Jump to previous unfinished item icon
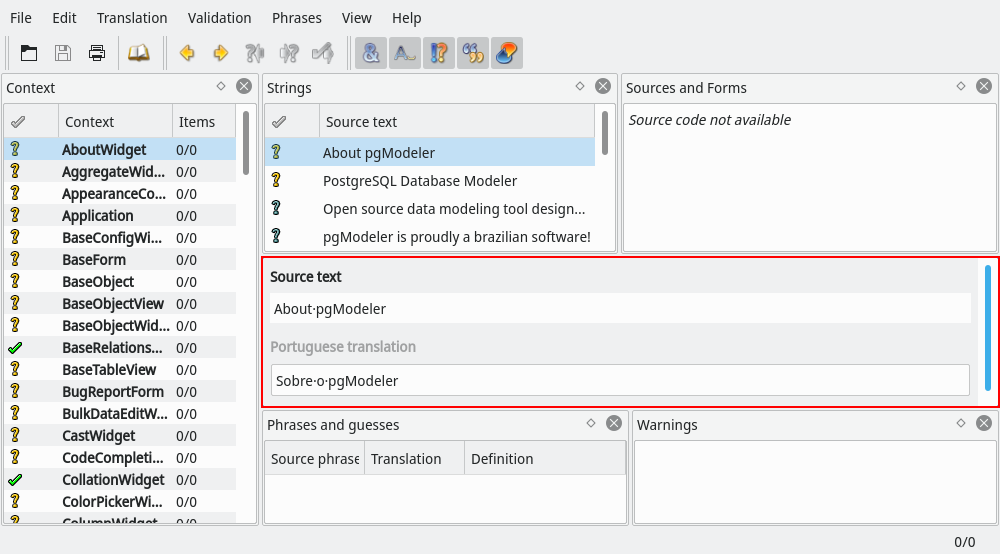This screenshot has width=1000, height=554. 254,53
